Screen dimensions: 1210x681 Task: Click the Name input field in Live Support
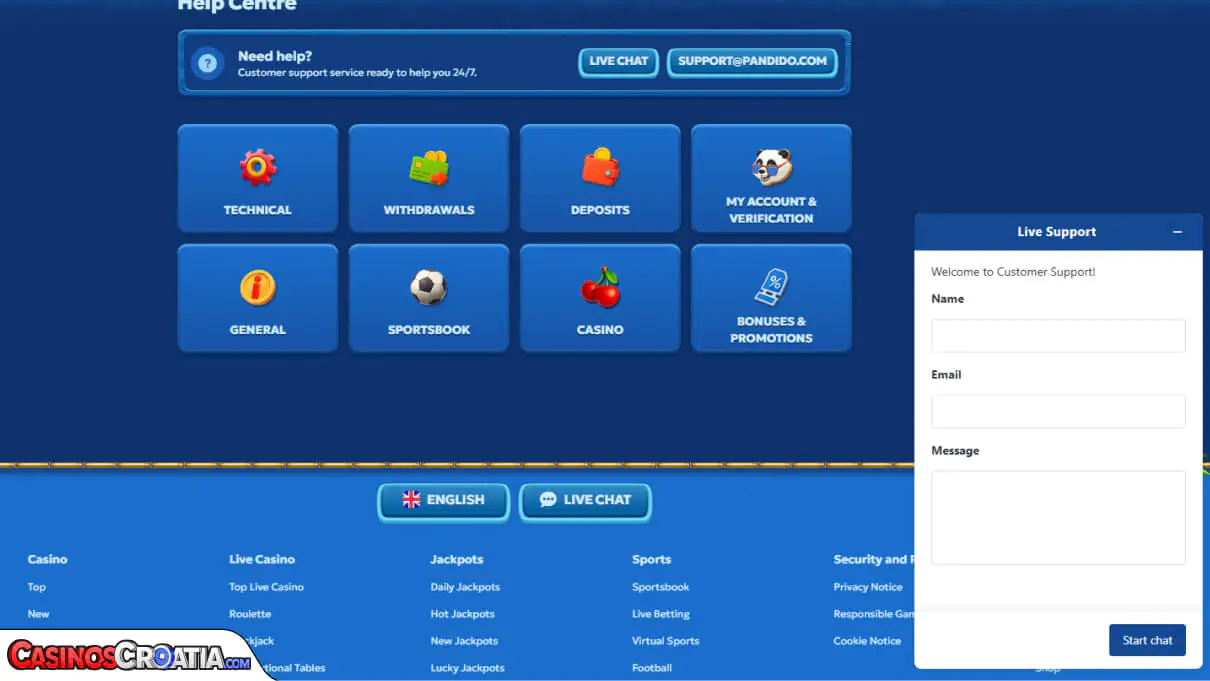pos(1058,336)
